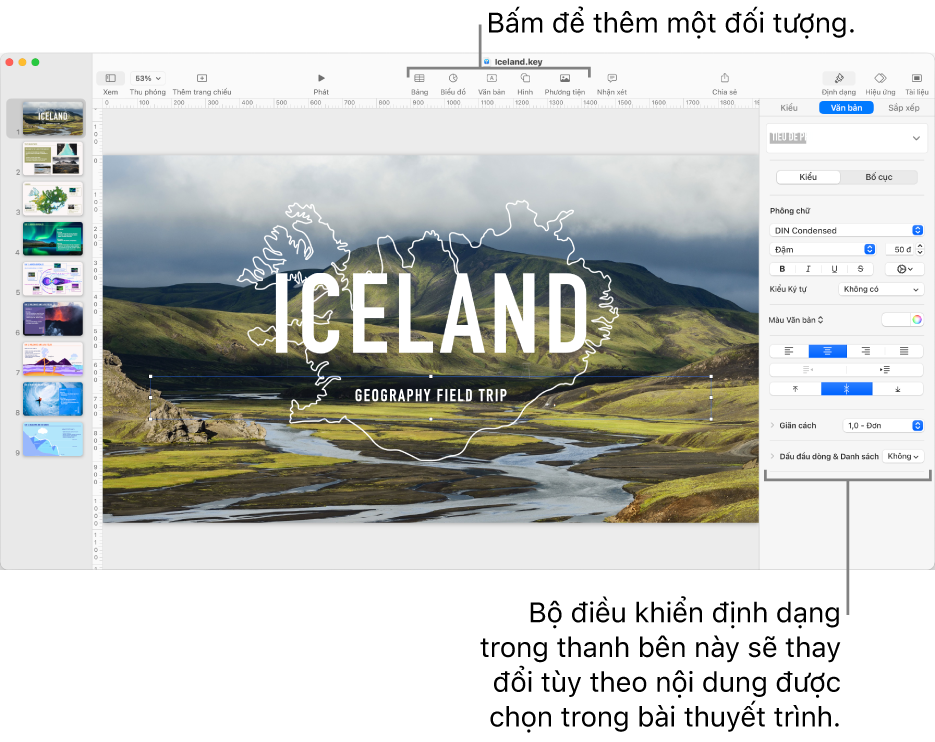Select the Kiểu segment under paragraph style

point(808,177)
